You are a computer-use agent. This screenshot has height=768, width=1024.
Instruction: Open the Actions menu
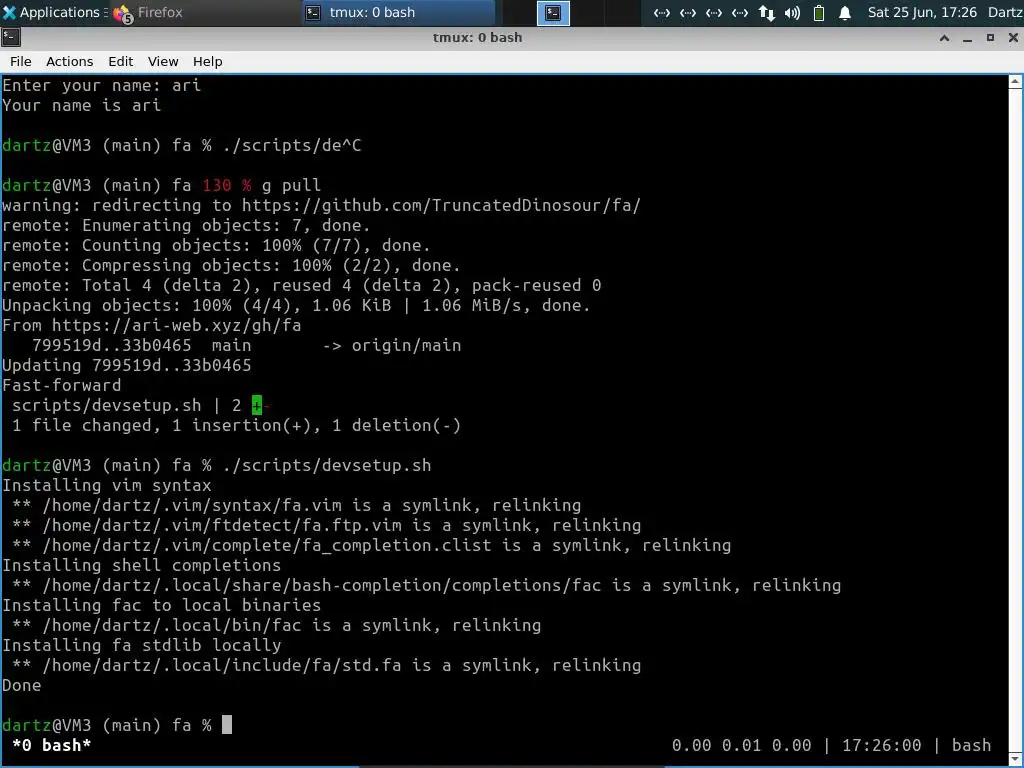(x=69, y=61)
